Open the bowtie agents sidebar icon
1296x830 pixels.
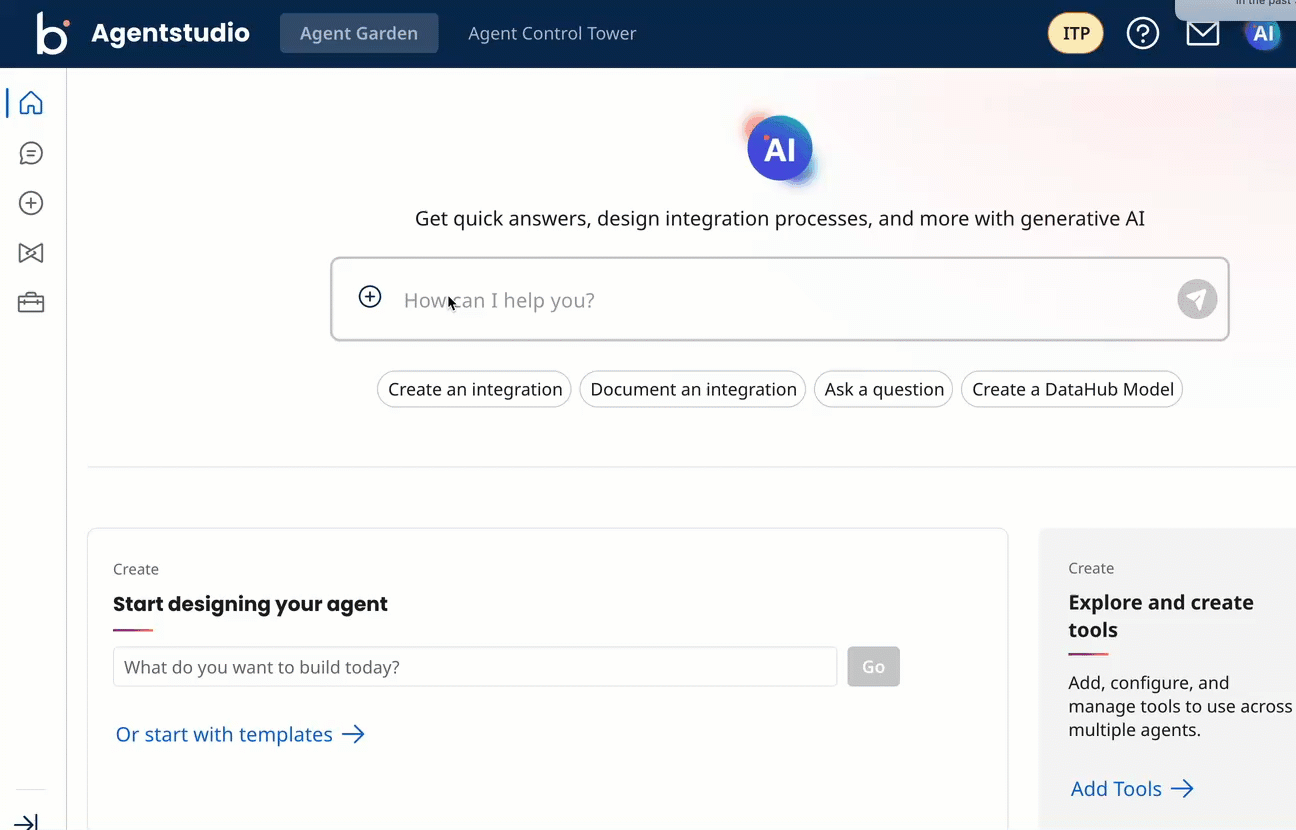tap(31, 253)
